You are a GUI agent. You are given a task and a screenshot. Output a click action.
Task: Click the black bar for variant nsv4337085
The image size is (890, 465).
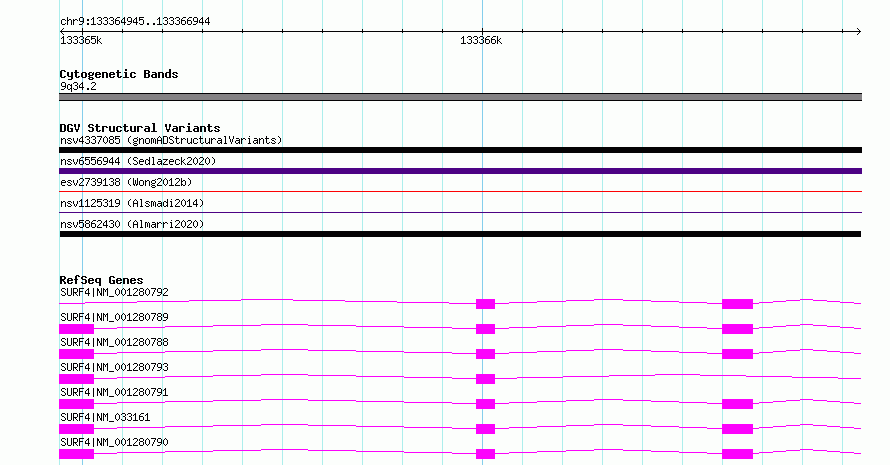tap(460, 150)
